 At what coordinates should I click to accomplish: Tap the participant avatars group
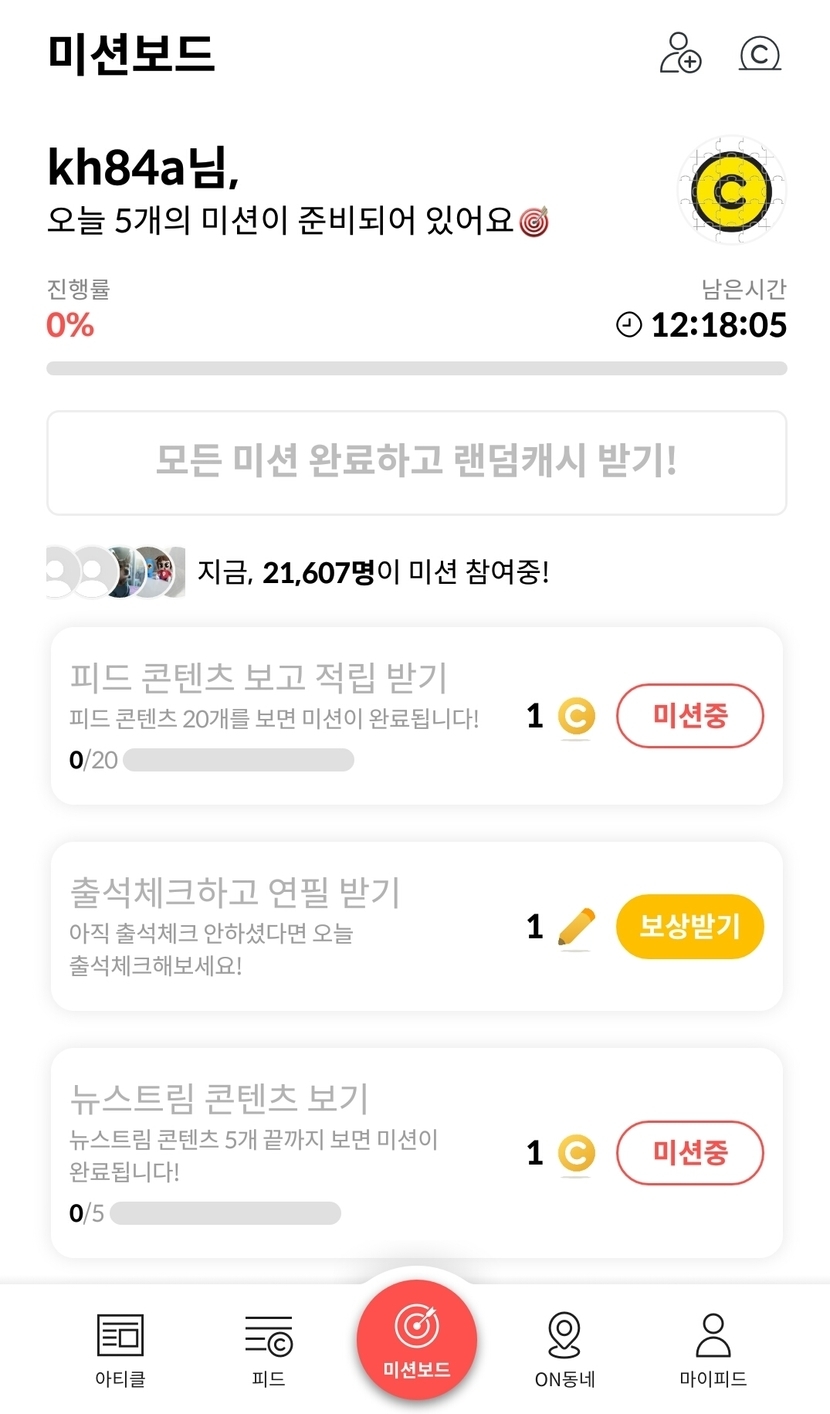115,572
